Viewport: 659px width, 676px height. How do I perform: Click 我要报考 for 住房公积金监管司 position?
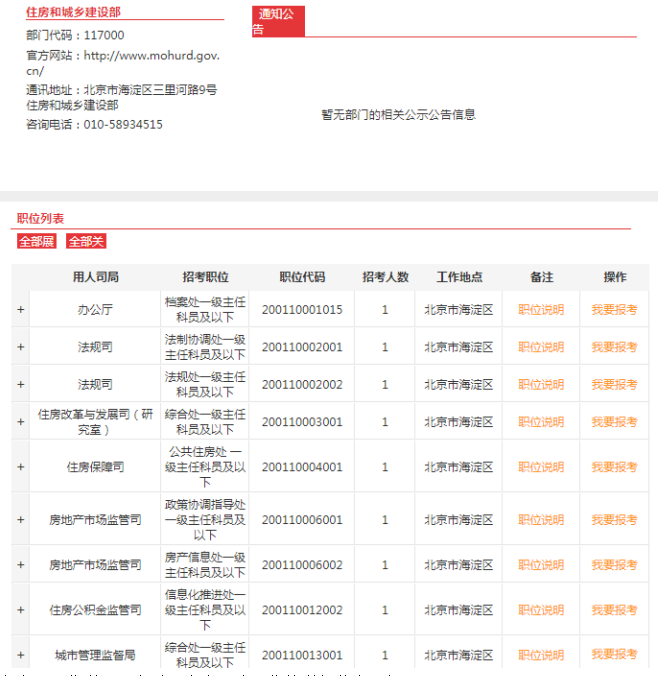(x=614, y=610)
